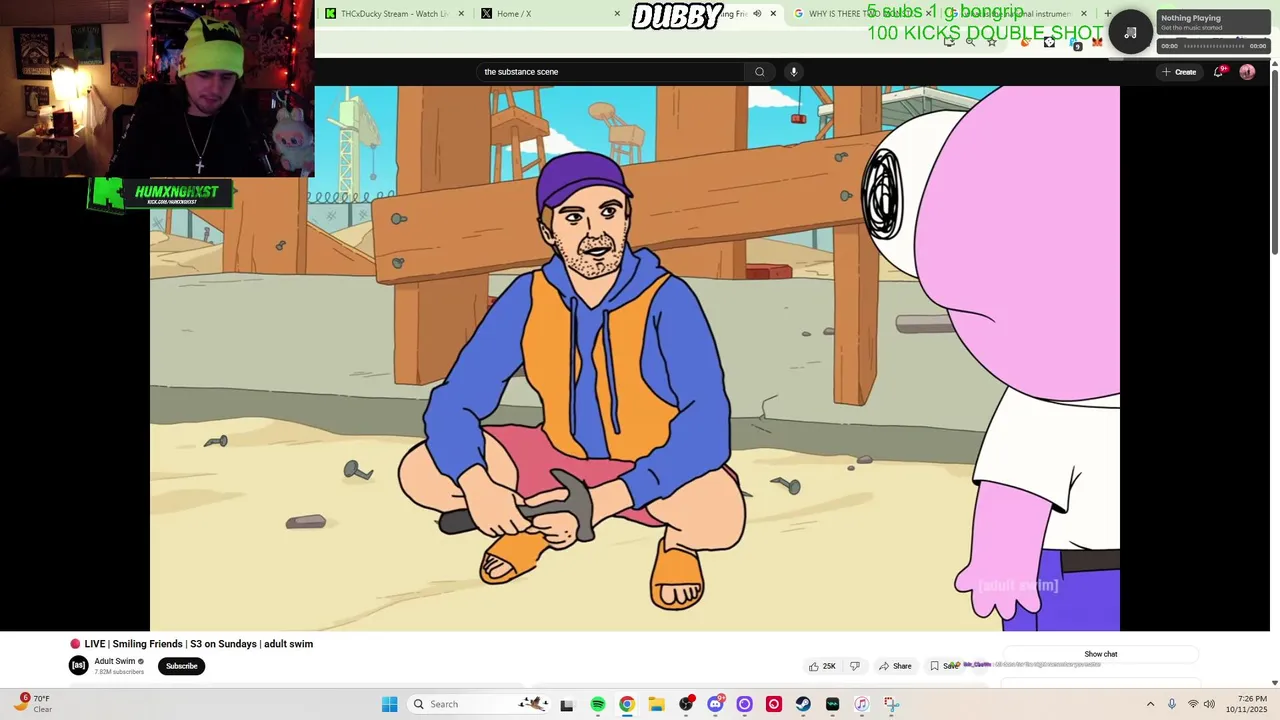The image size is (1280, 720).
Task: Click the system tray microphone icon
Action: pos(1172,704)
